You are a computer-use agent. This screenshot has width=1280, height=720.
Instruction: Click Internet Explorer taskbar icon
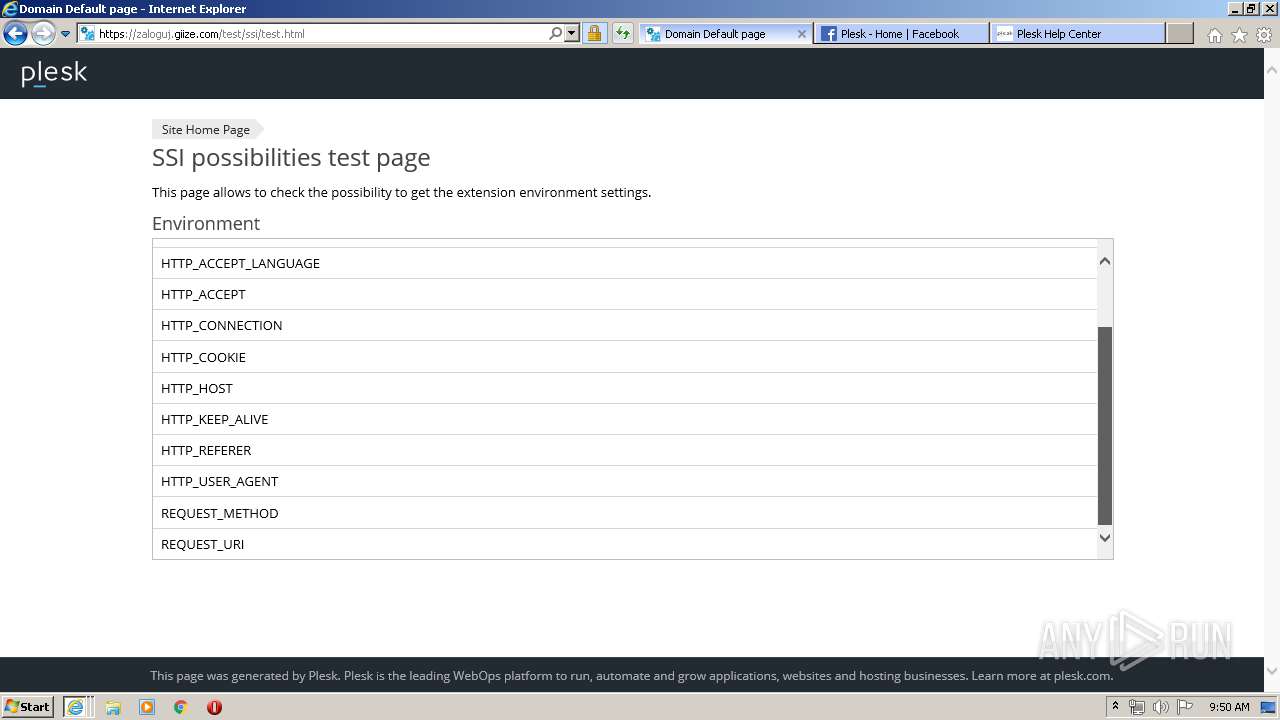pos(75,707)
